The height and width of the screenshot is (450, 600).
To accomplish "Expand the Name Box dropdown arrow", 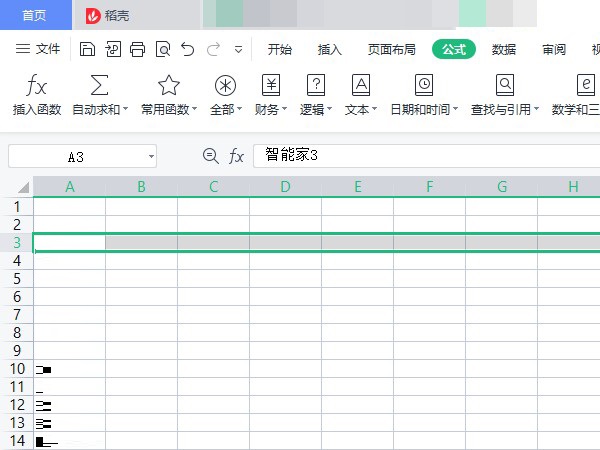I will click(x=151, y=156).
